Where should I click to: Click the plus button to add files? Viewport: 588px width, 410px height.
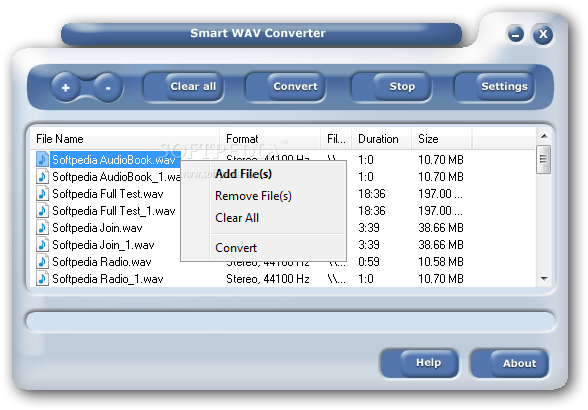tap(66, 87)
